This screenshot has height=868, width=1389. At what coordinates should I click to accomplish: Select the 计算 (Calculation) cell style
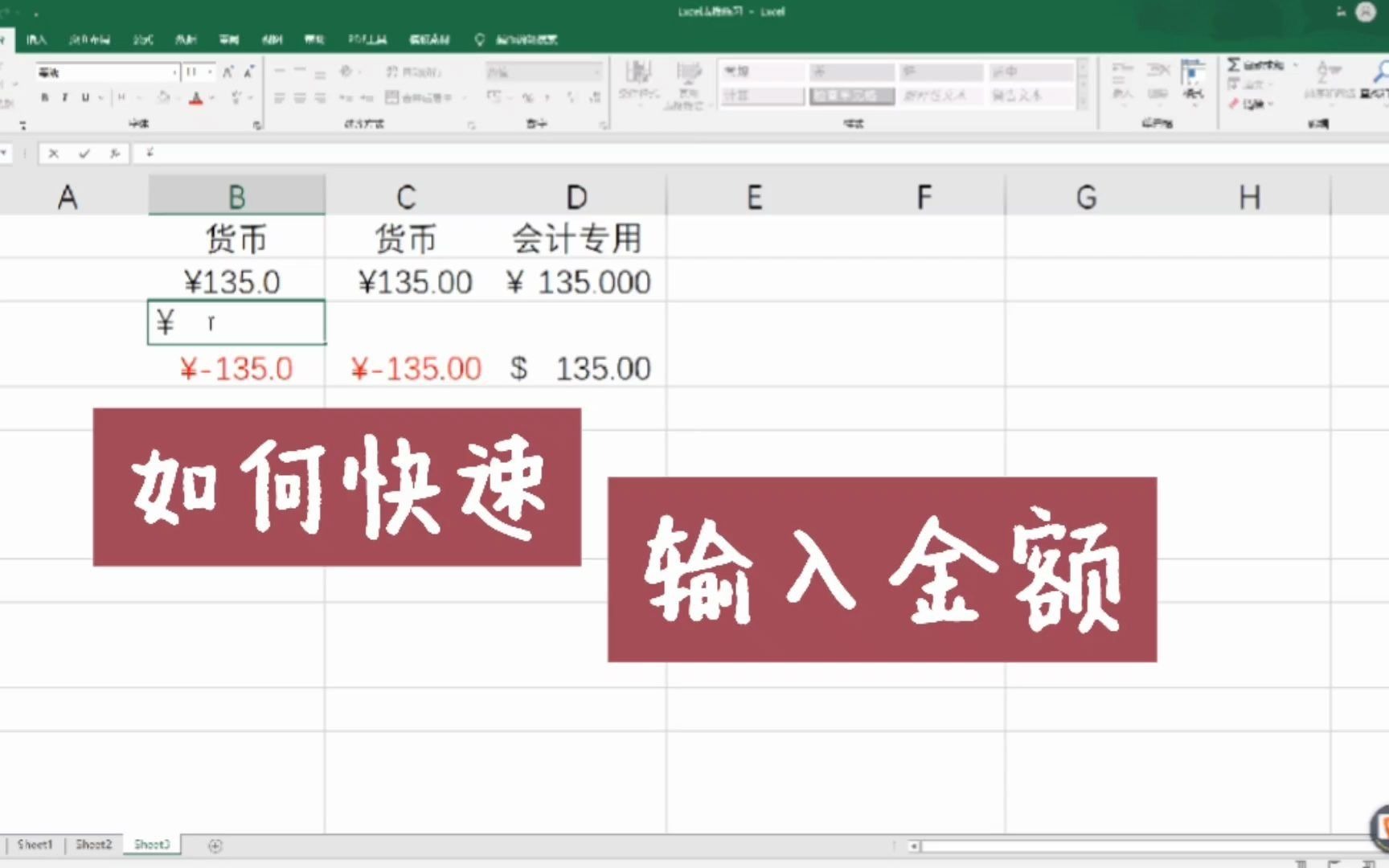tap(762, 96)
